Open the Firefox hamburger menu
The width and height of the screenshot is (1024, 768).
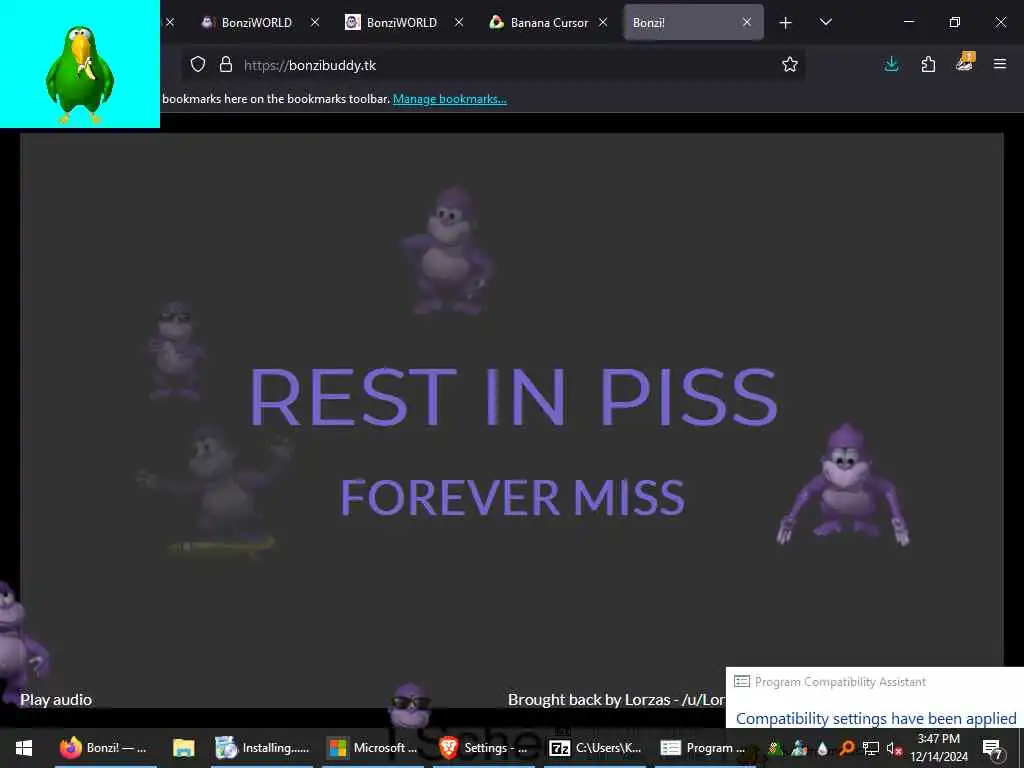[1000, 64]
